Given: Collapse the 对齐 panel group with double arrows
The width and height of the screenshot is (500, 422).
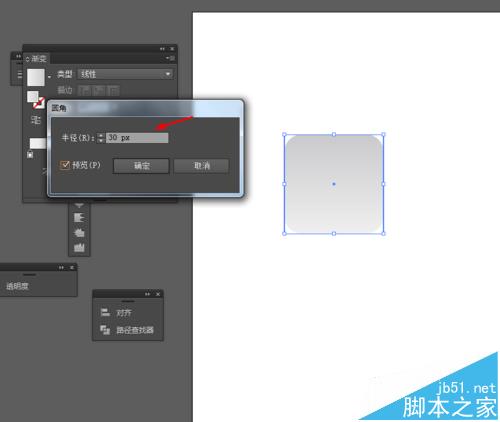Looking at the screenshot, I should (147, 294).
